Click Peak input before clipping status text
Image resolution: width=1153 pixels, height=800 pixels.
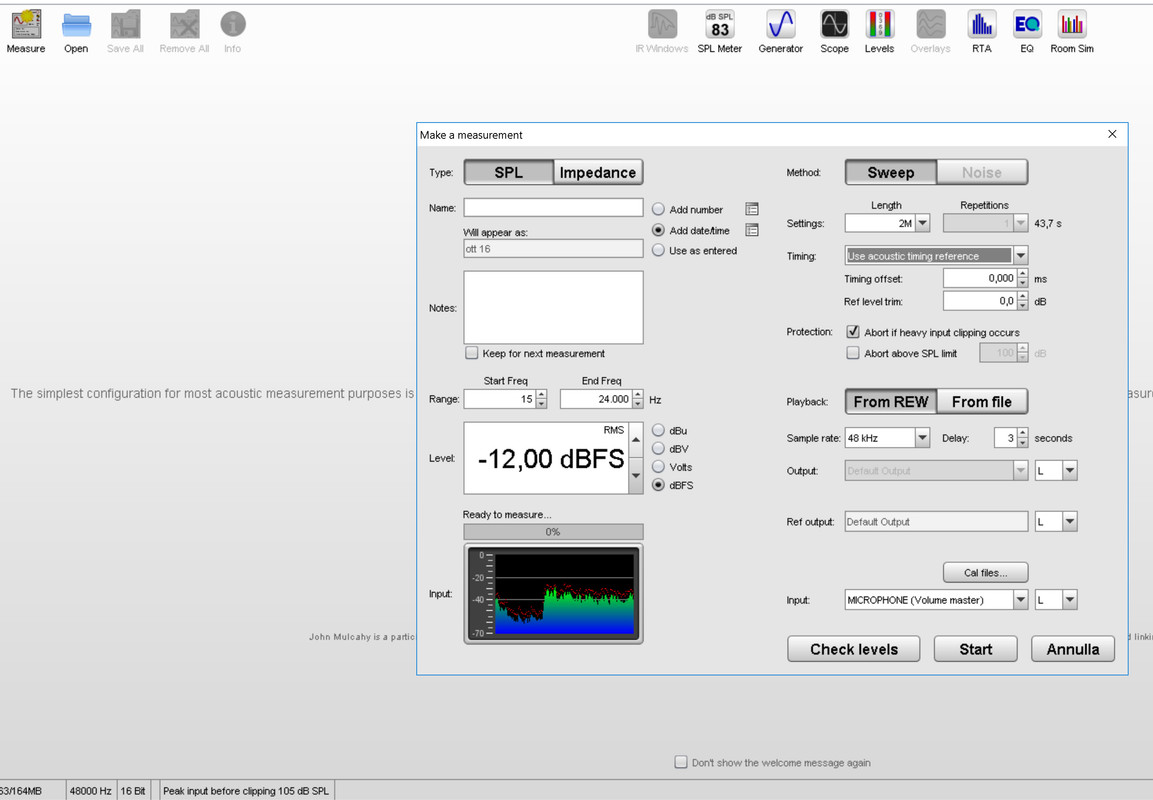(x=246, y=790)
